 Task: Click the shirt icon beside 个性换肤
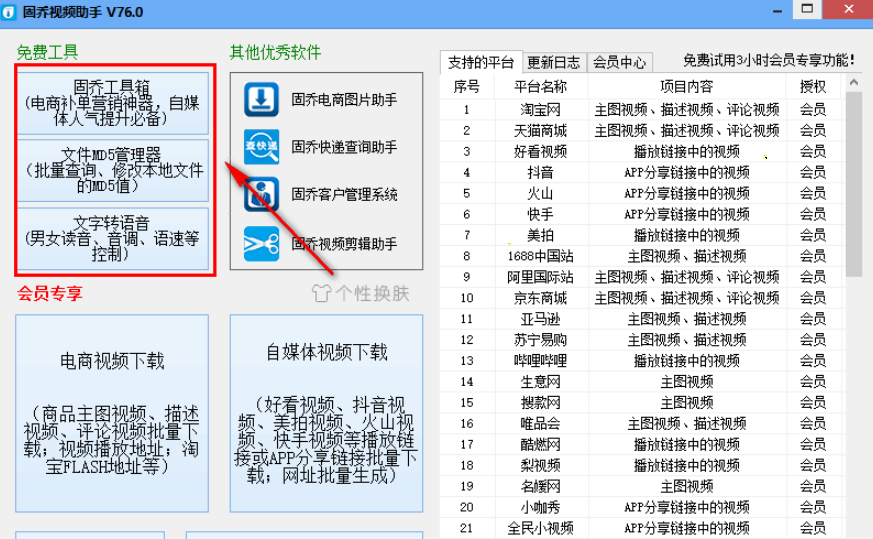pyautogui.click(x=321, y=293)
